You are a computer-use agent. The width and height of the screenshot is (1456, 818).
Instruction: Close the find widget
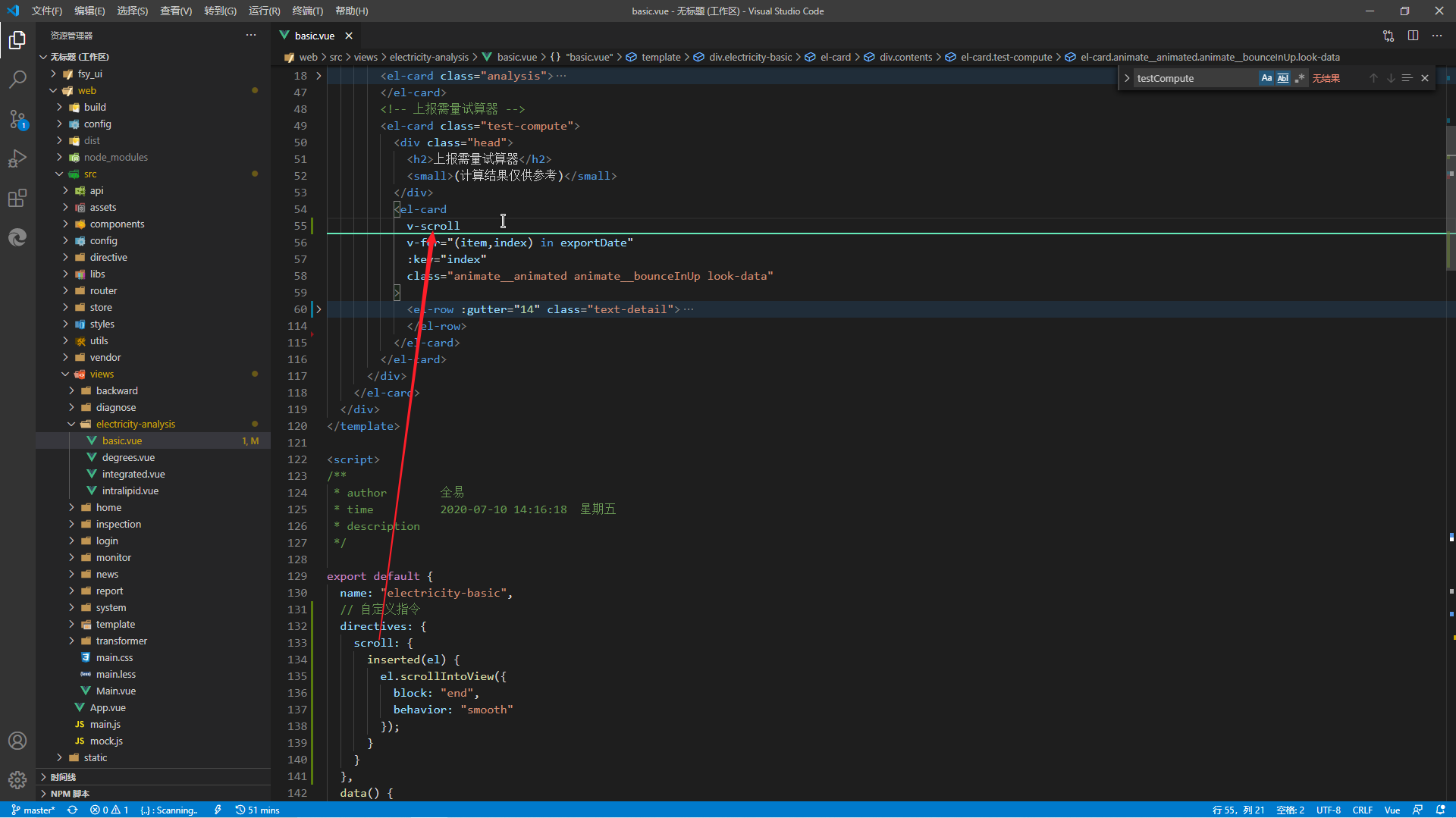point(1425,78)
